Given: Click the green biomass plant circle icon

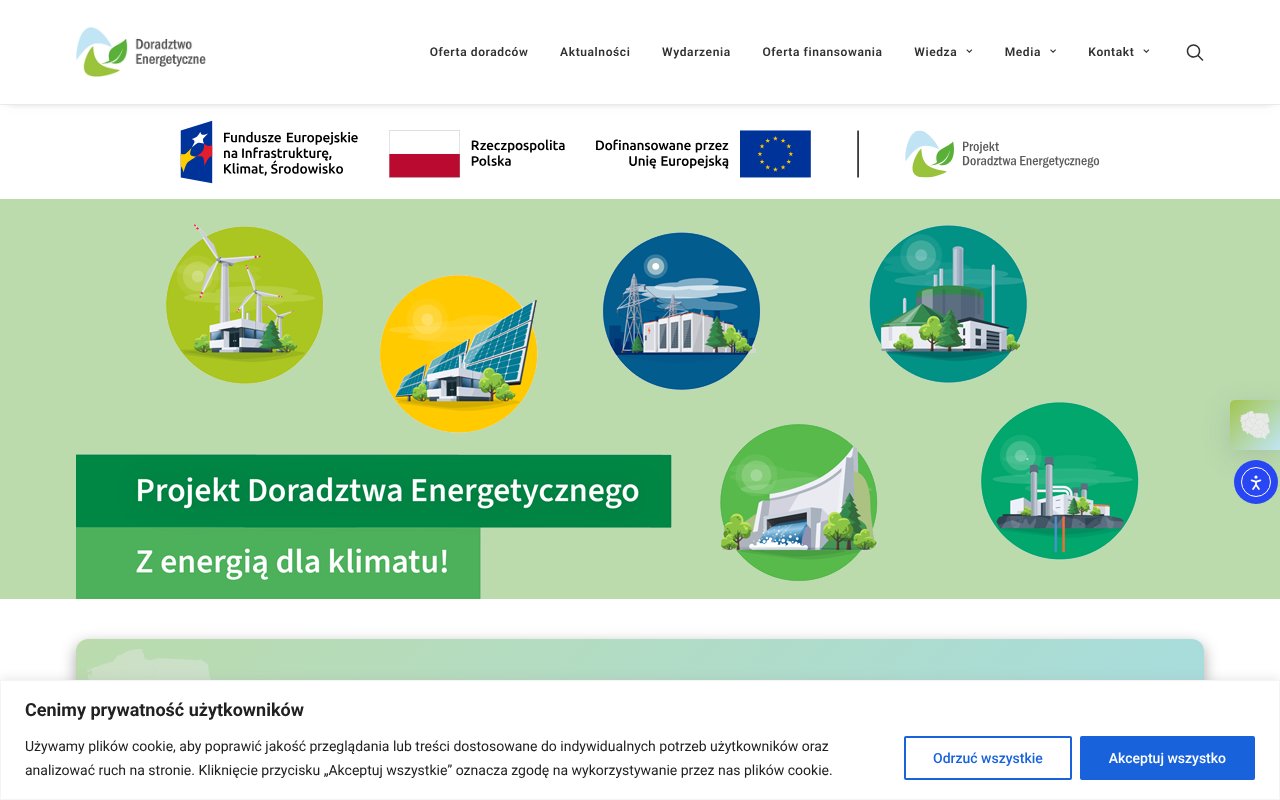Looking at the screenshot, I should tap(948, 303).
